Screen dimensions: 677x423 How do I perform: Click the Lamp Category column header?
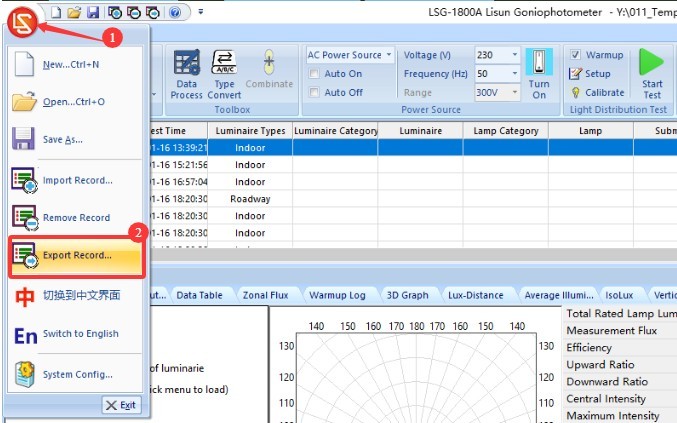point(506,131)
